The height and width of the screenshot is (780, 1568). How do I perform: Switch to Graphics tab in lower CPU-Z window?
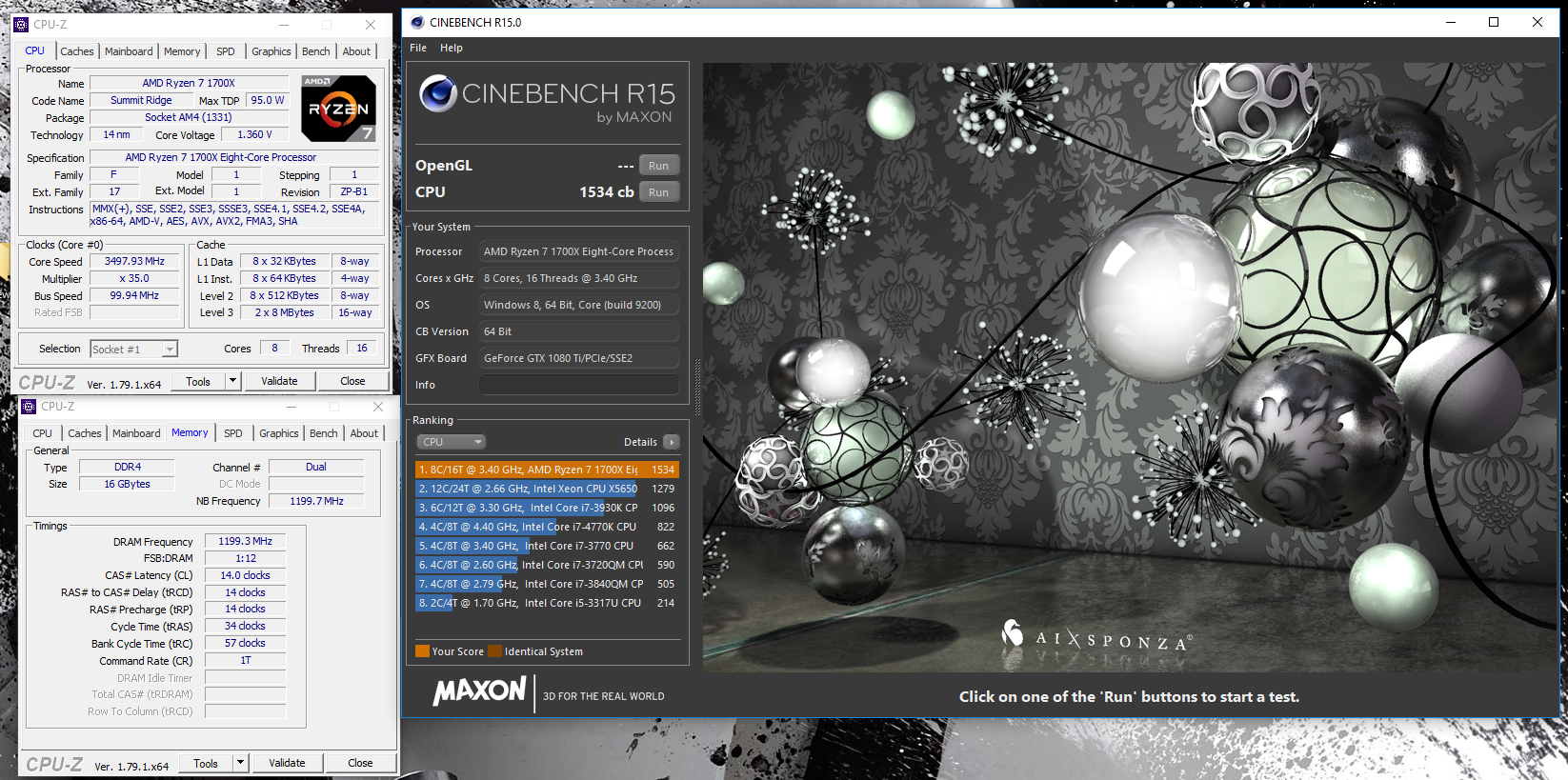(279, 433)
